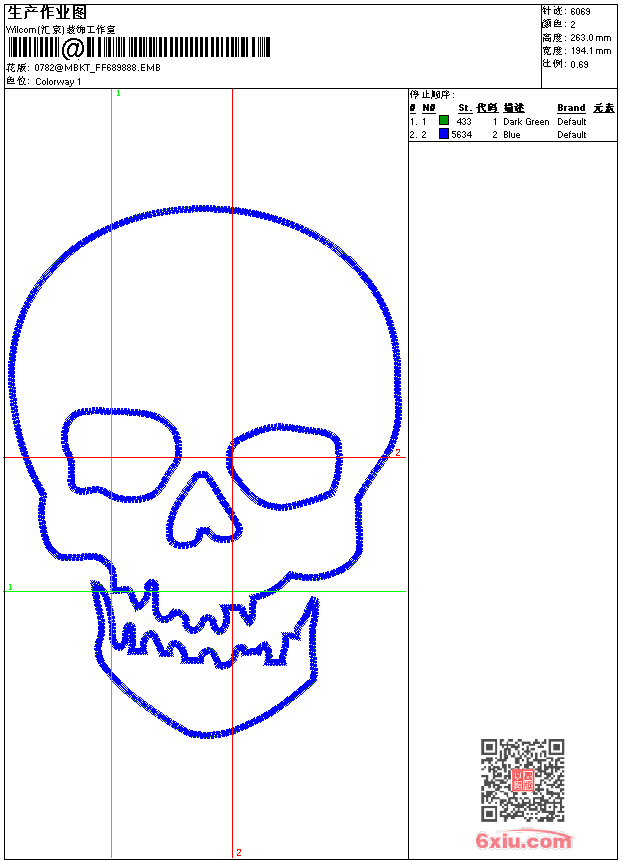Screen dimensions: 620x860
Task: Click the green marker 1 at top
Action: 118,93
